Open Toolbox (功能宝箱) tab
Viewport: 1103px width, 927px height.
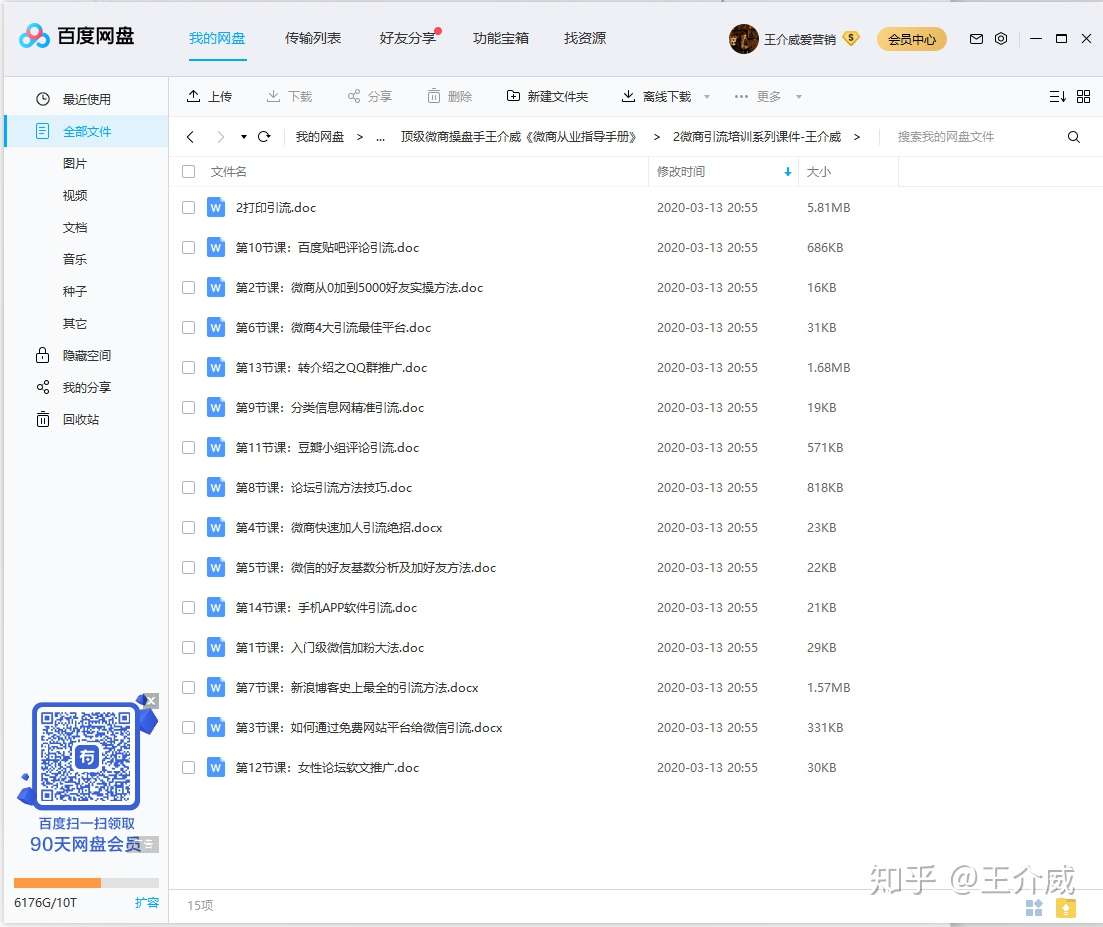coord(501,38)
